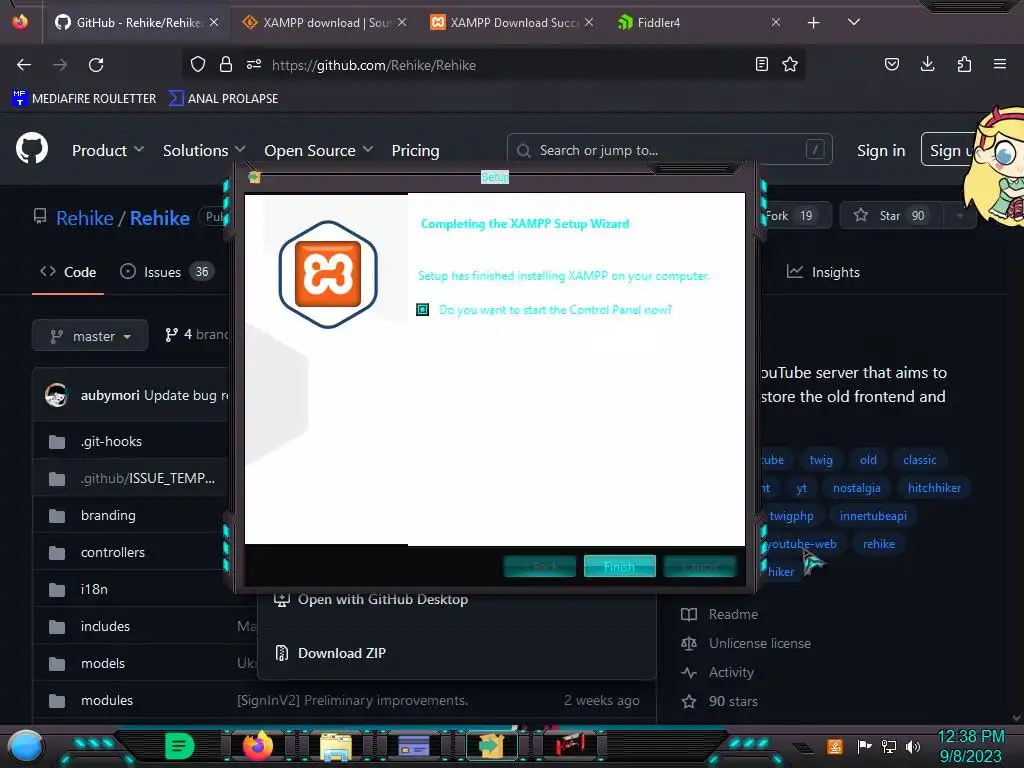The image size is (1024, 768).
Task: Open the branding folder
Action: click(x=108, y=515)
